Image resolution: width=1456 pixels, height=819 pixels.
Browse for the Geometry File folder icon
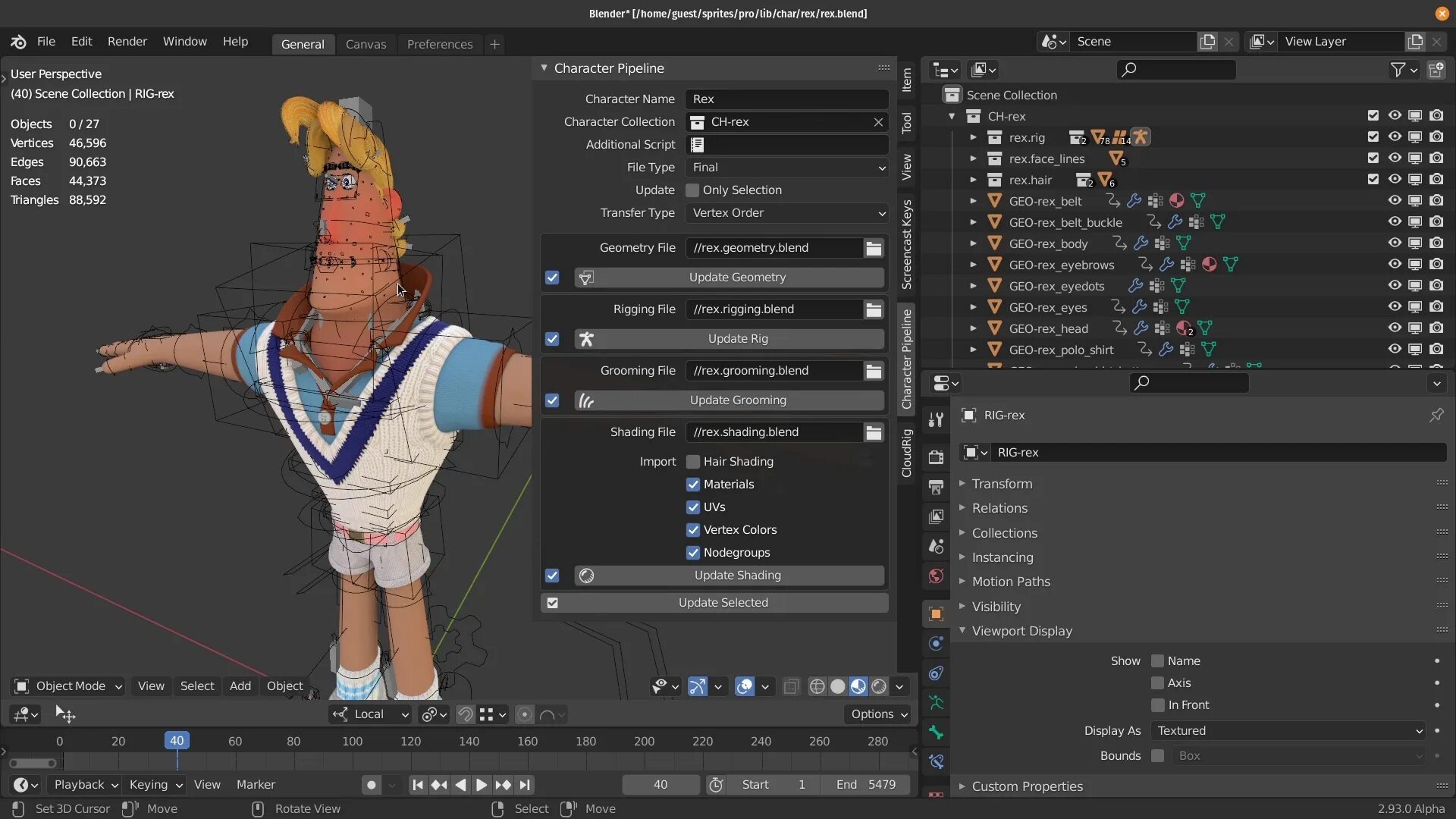click(874, 248)
